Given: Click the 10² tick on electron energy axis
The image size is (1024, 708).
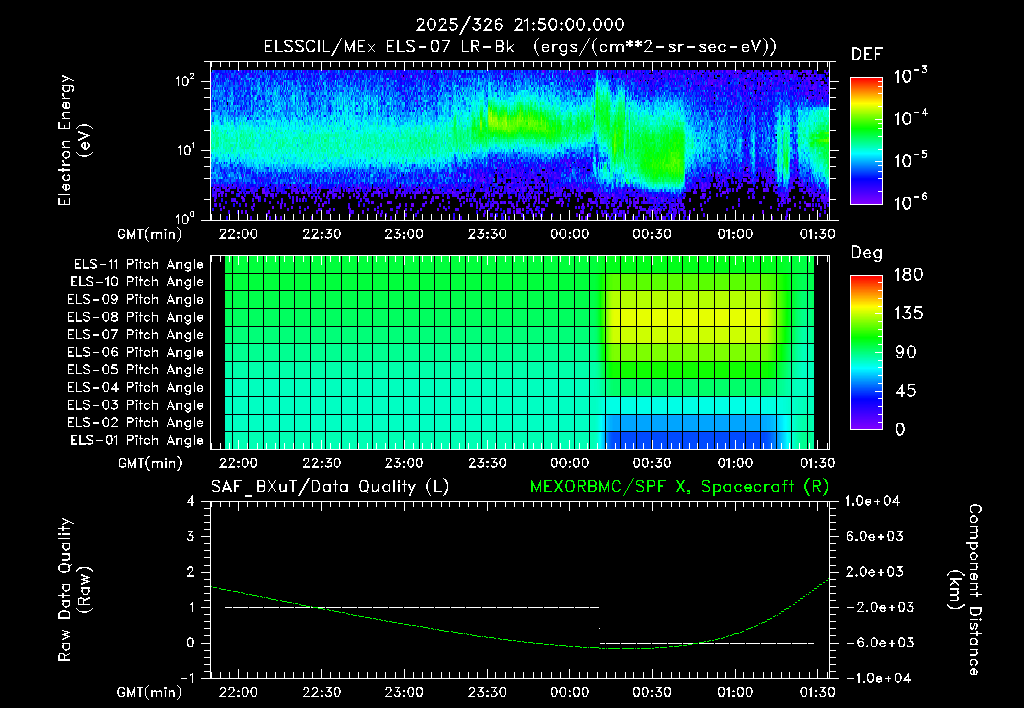Looking at the screenshot, I should point(186,82).
